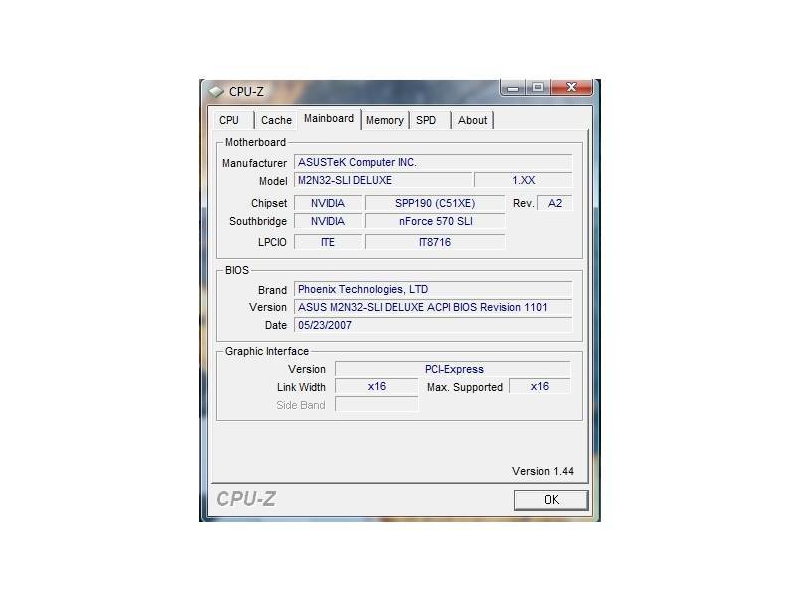Select the Mainboard tab
This screenshot has height=600, width=800.
click(329, 119)
